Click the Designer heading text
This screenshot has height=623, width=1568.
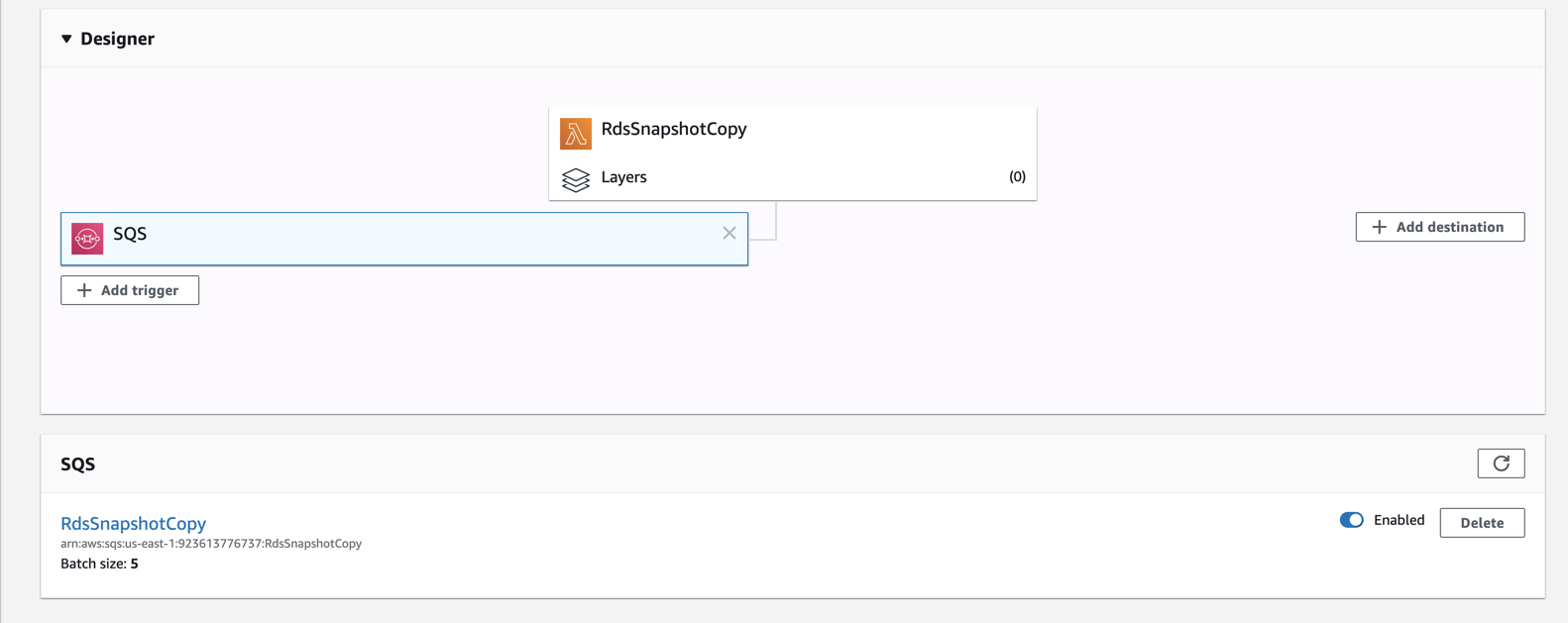coord(117,39)
